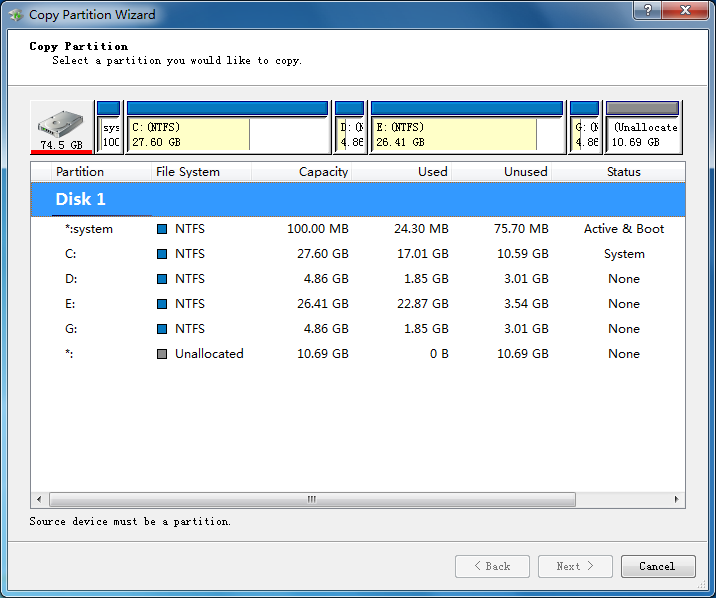Viewport: 716px width, 598px height.
Task: Click the 22.87 GB used value
Action: pyautogui.click(x=423, y=304)
